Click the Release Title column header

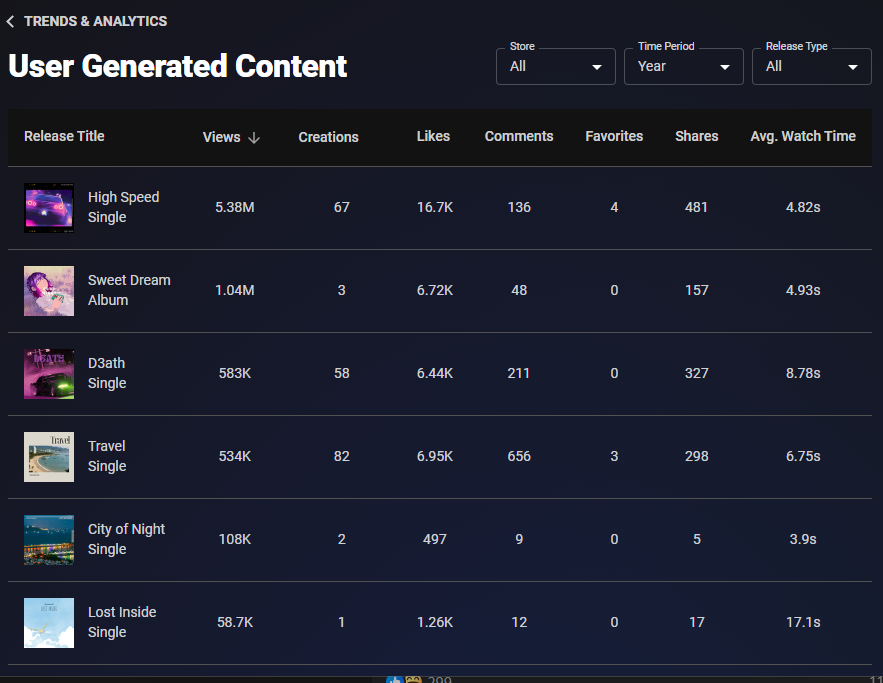pos(64,136)
